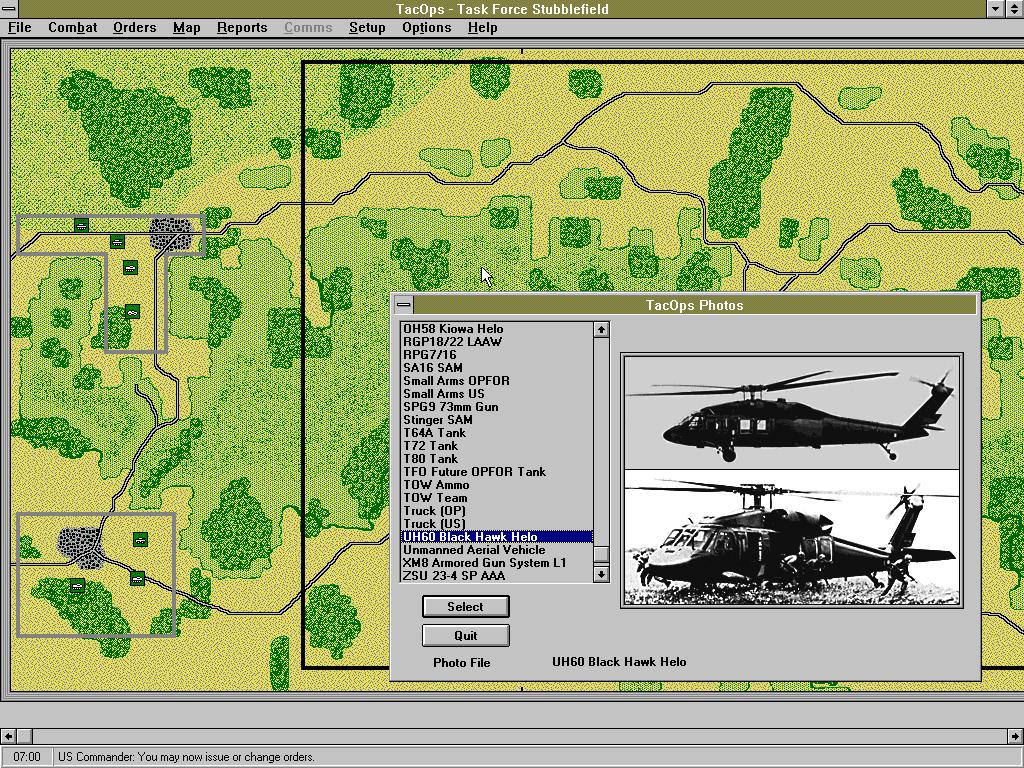Click the photo list scroll up arrow
The width and height of the screenshot is (1024, 768).
click(x=601, y=329)
